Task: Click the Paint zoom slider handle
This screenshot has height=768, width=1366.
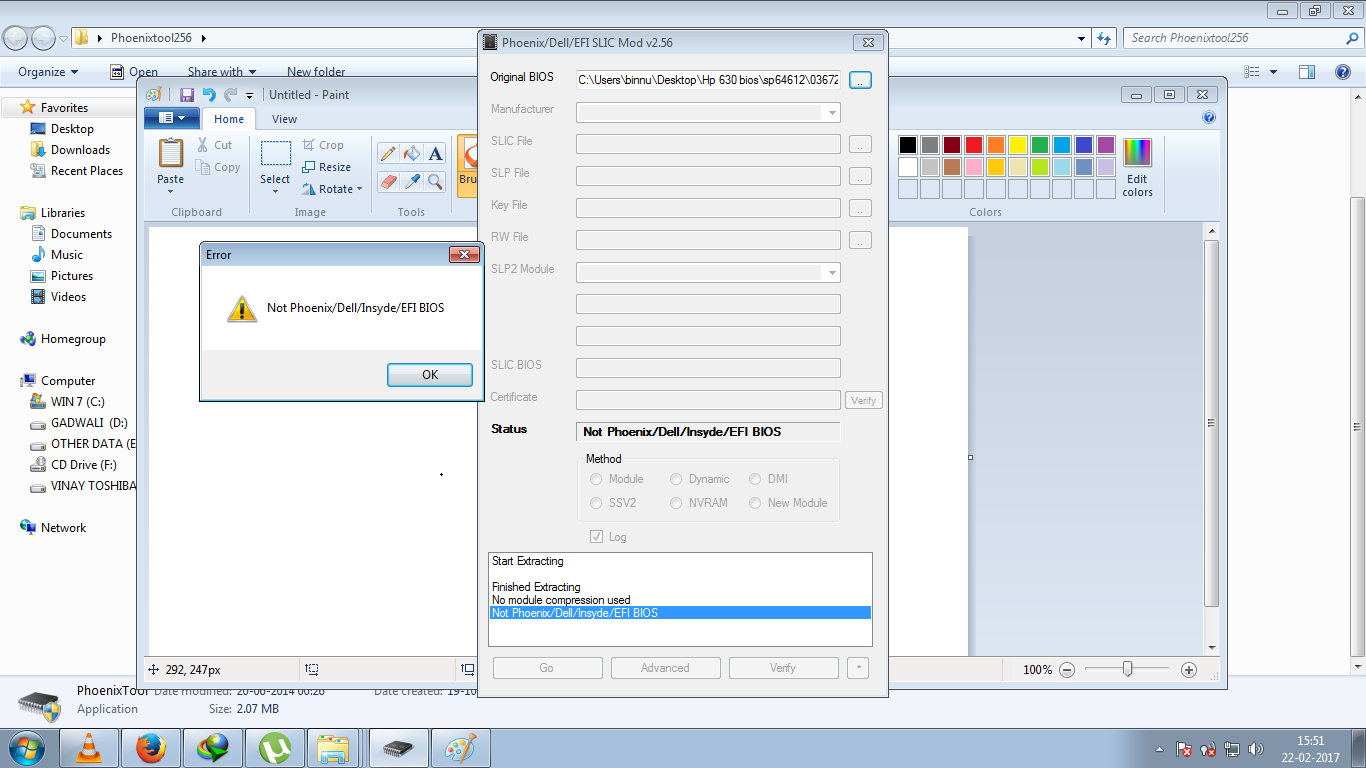Action: coord(1128,669)
